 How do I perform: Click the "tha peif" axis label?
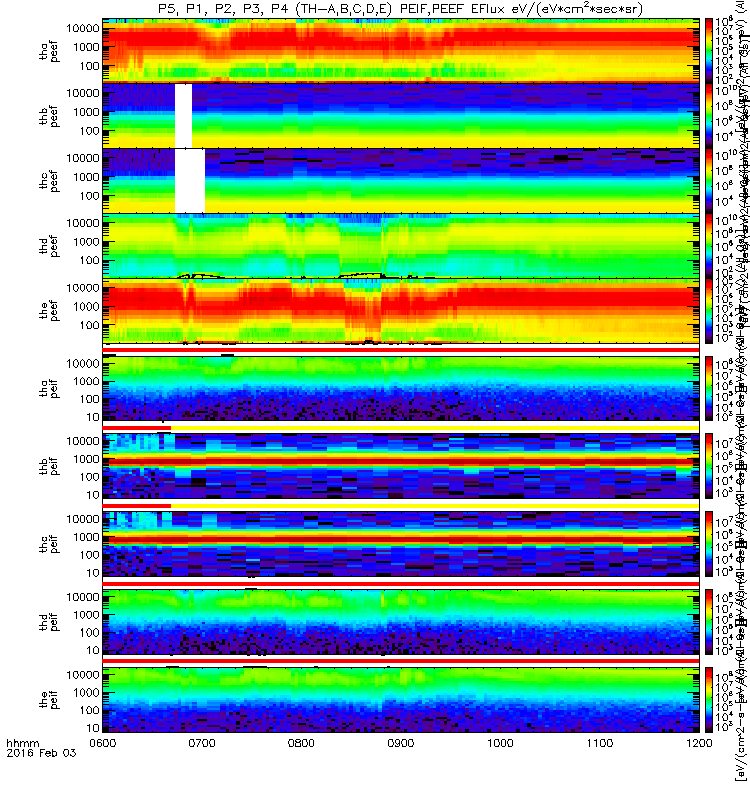(49, 388)
